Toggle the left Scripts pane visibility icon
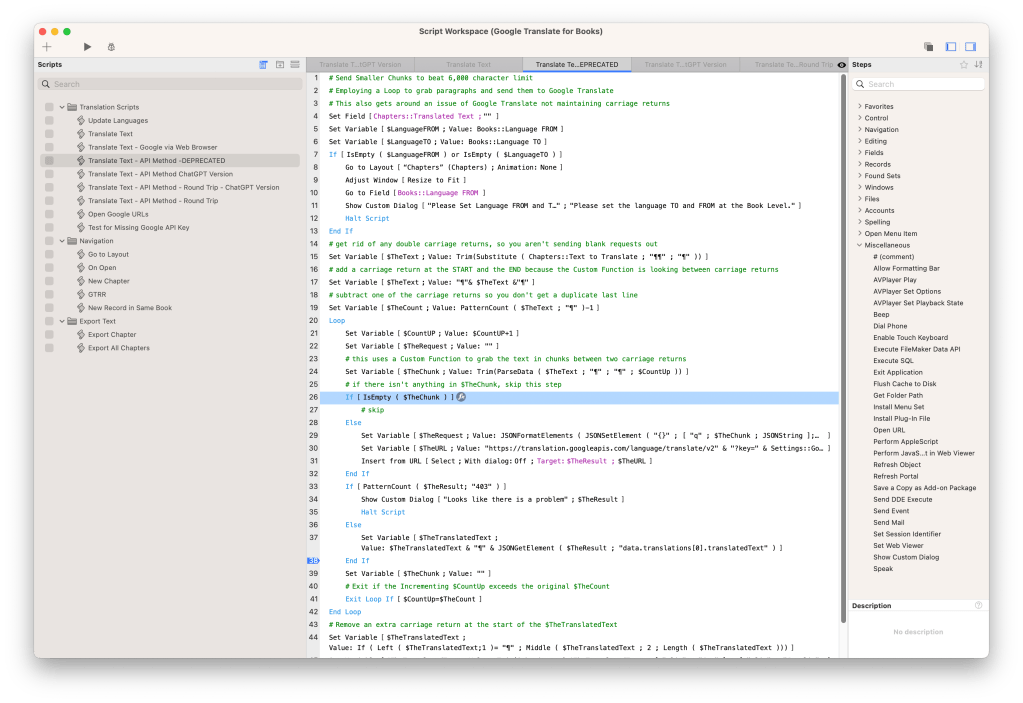The image size is (1023, 703). (x=950, y=47)
